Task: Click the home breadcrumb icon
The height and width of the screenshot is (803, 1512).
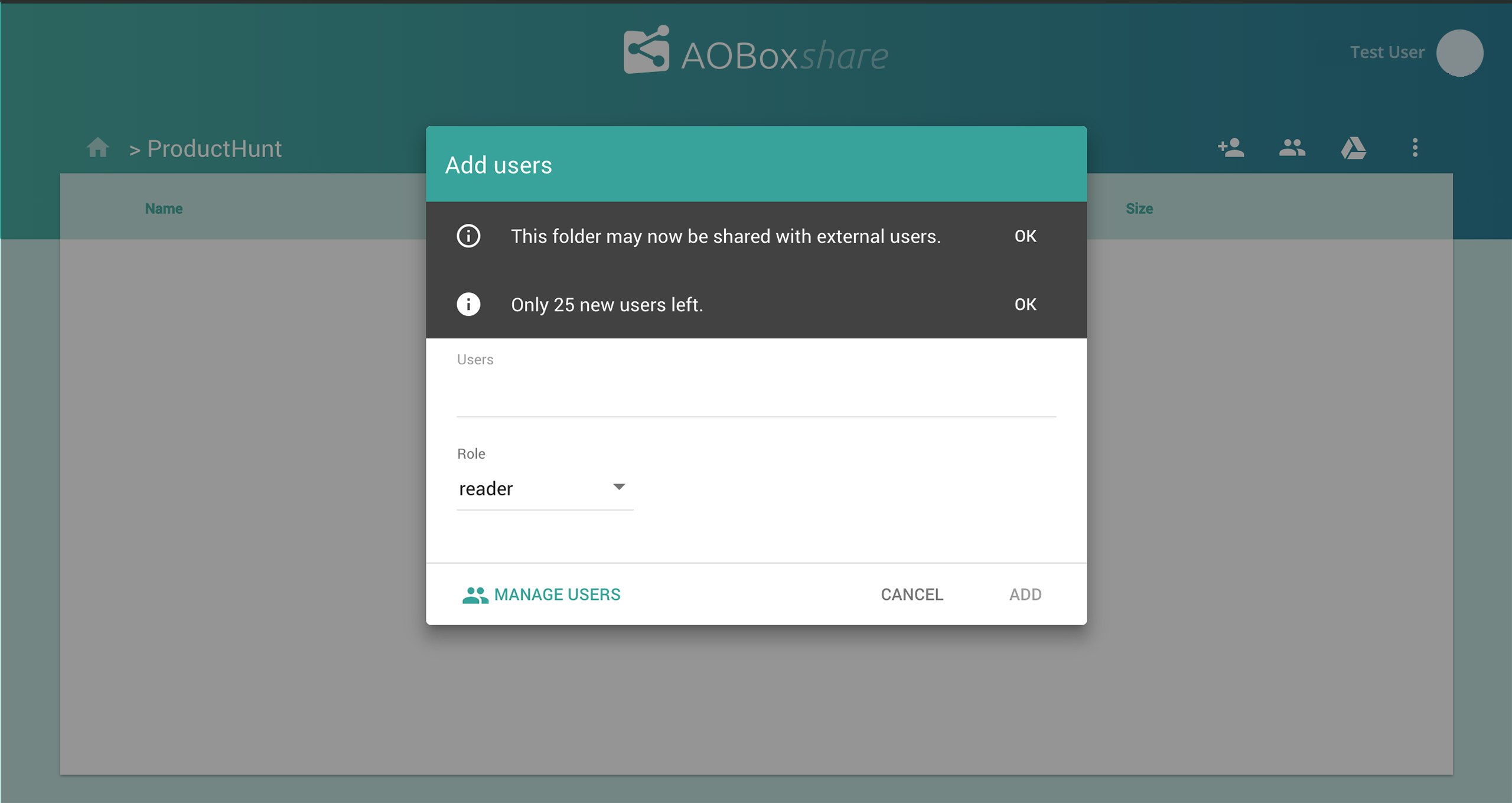Action: coord(97,148)
